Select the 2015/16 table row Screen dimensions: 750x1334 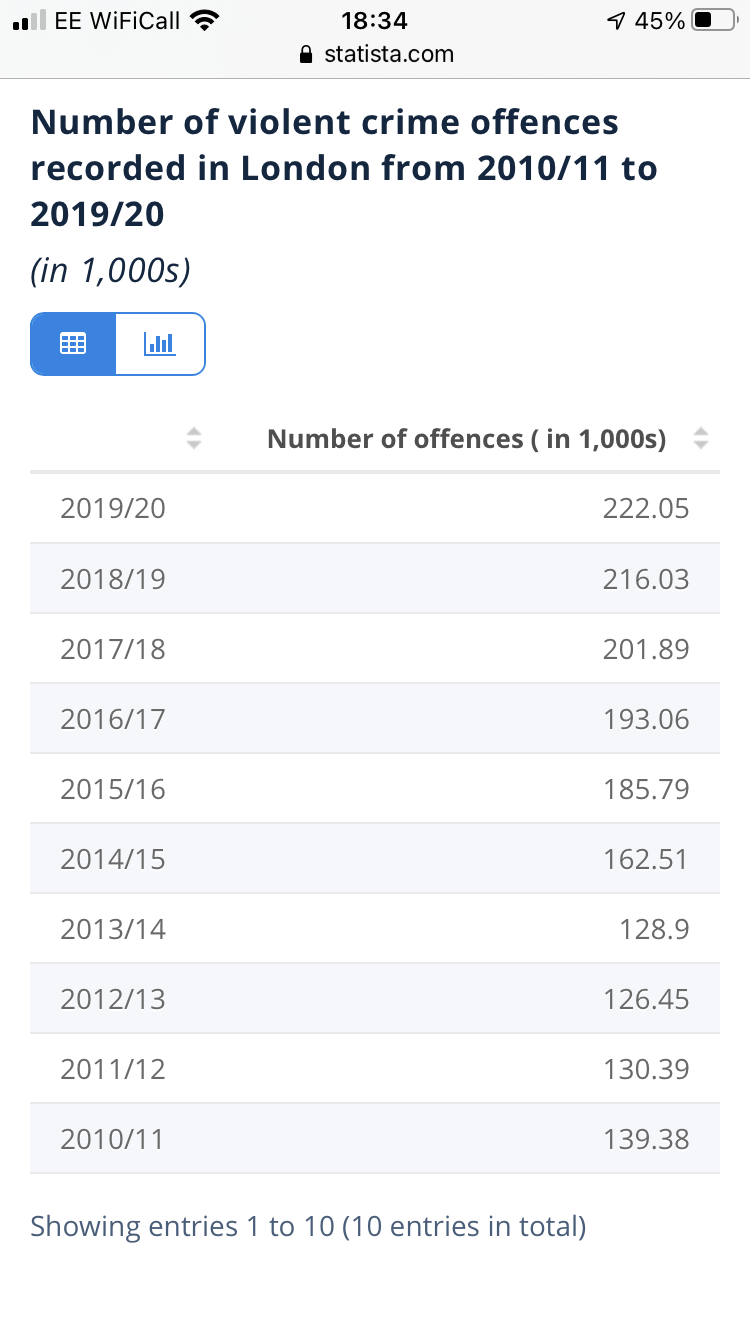click(375, 789)
